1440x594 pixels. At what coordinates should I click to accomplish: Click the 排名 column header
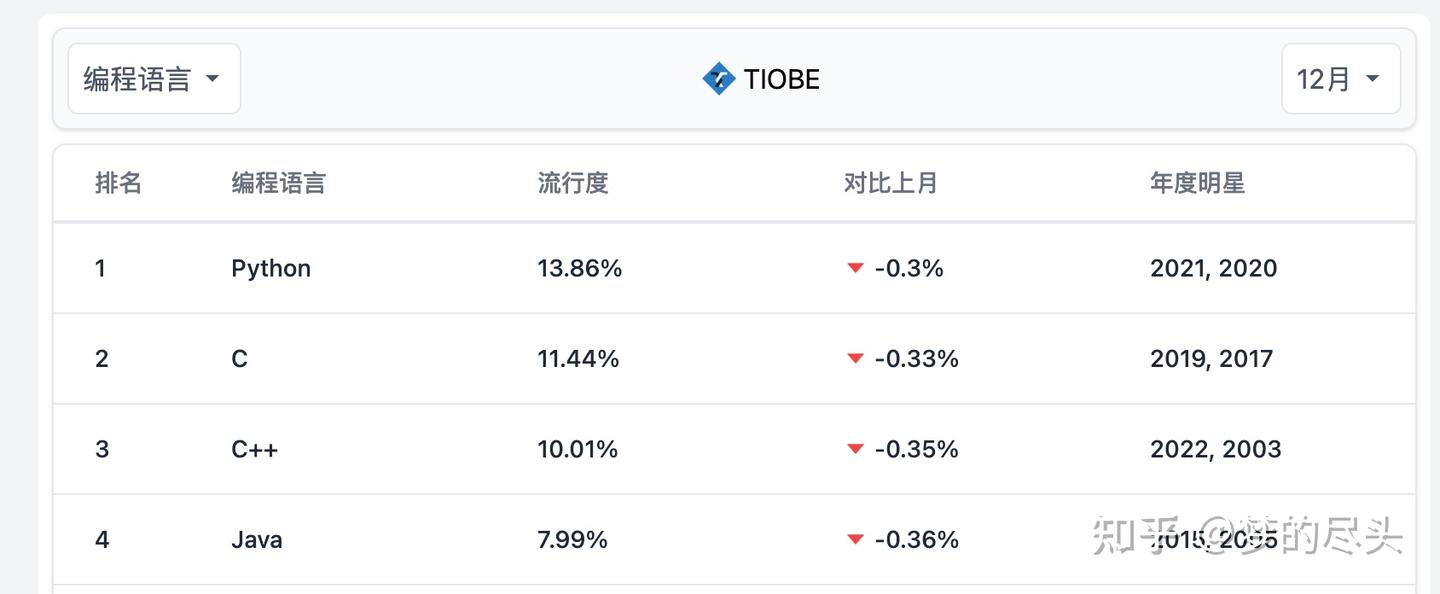pos(118,183)
